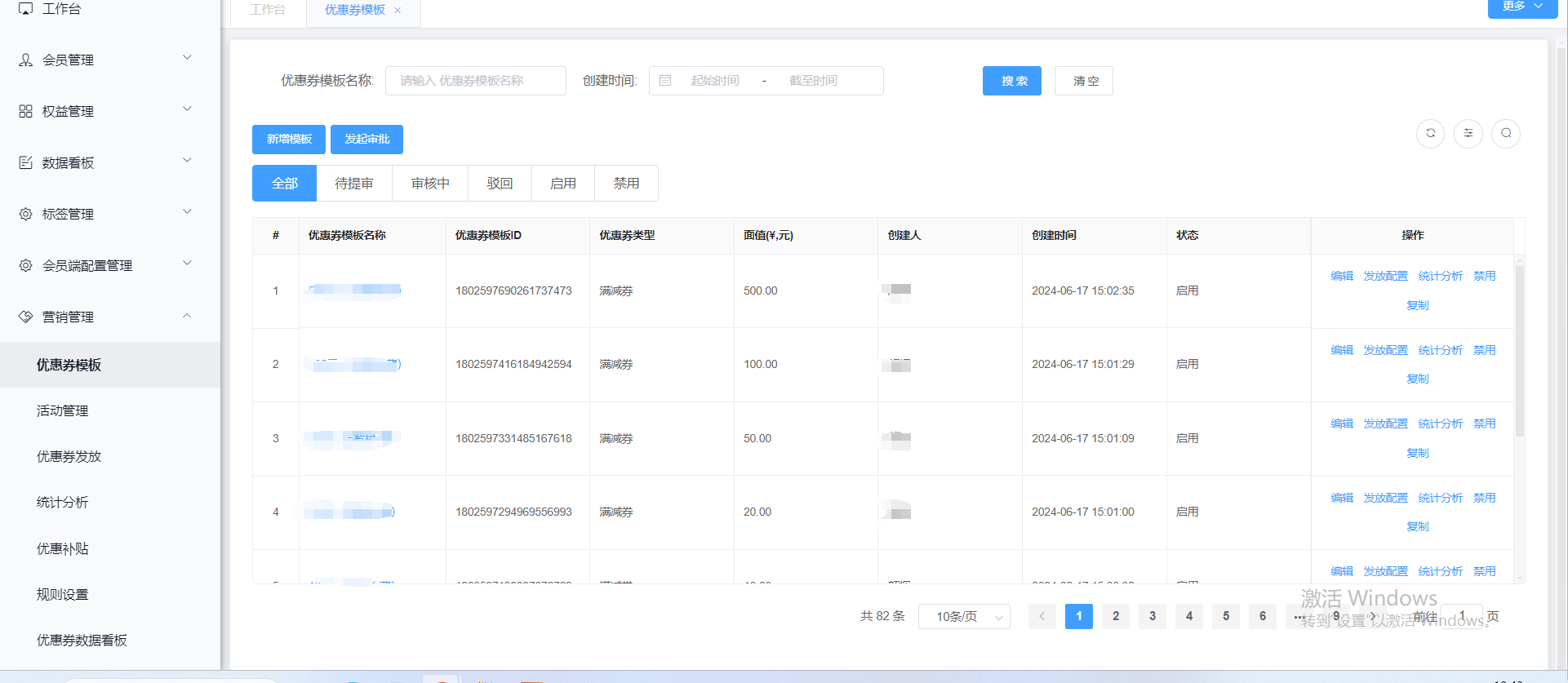Click 发放配置 in row 2

pyautogui.click(x=1385, y=350)
